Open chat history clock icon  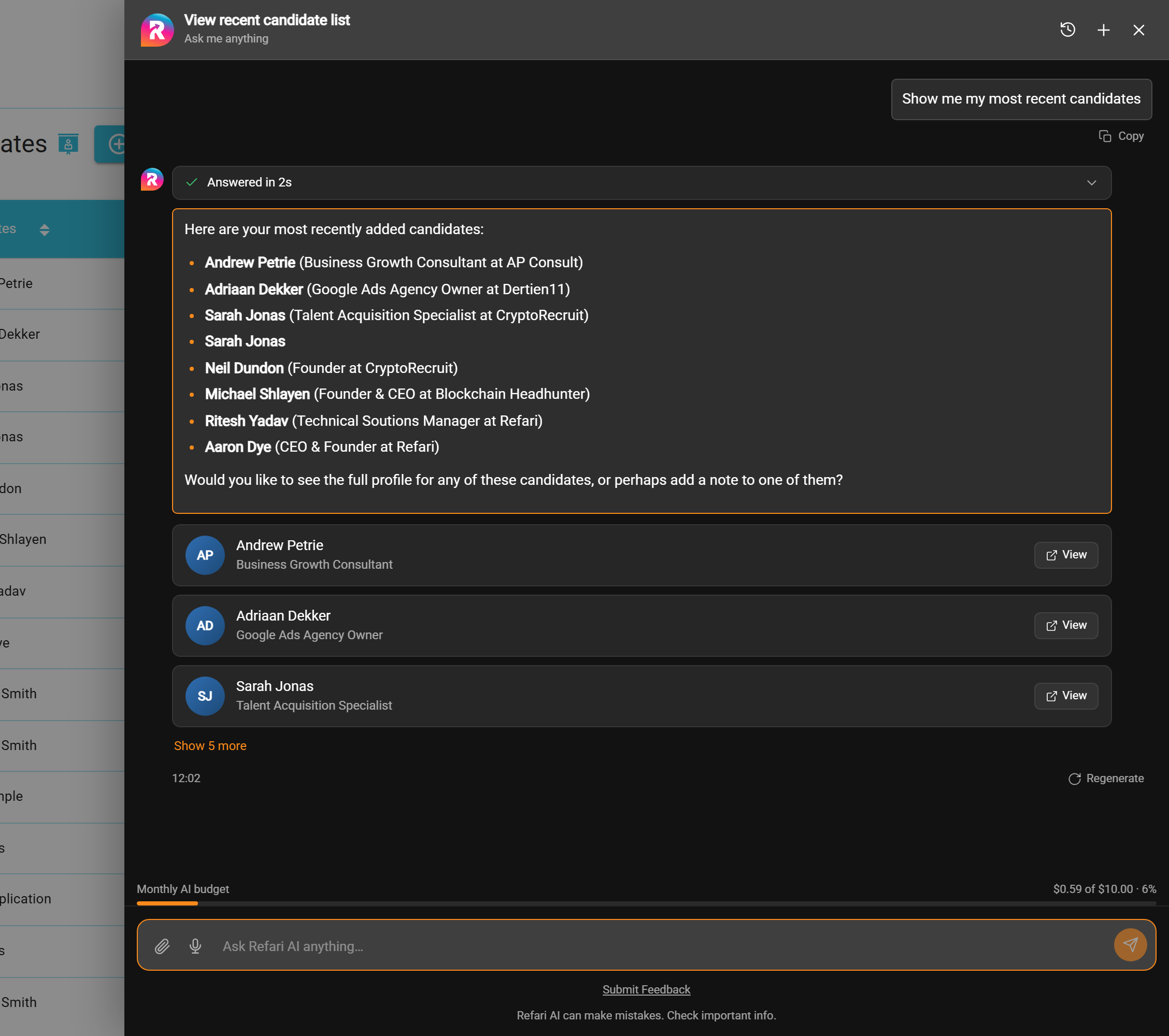point(1067,30)
